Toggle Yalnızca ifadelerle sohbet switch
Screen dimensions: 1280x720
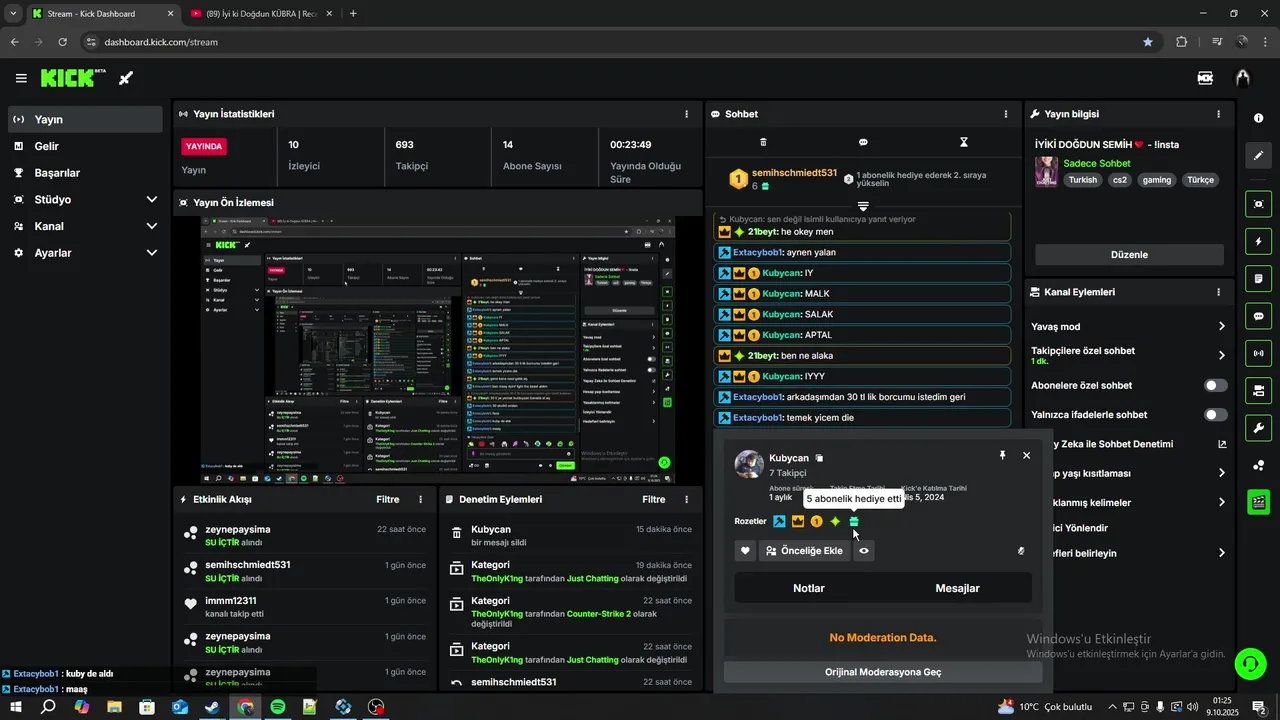coord(1216,414)
